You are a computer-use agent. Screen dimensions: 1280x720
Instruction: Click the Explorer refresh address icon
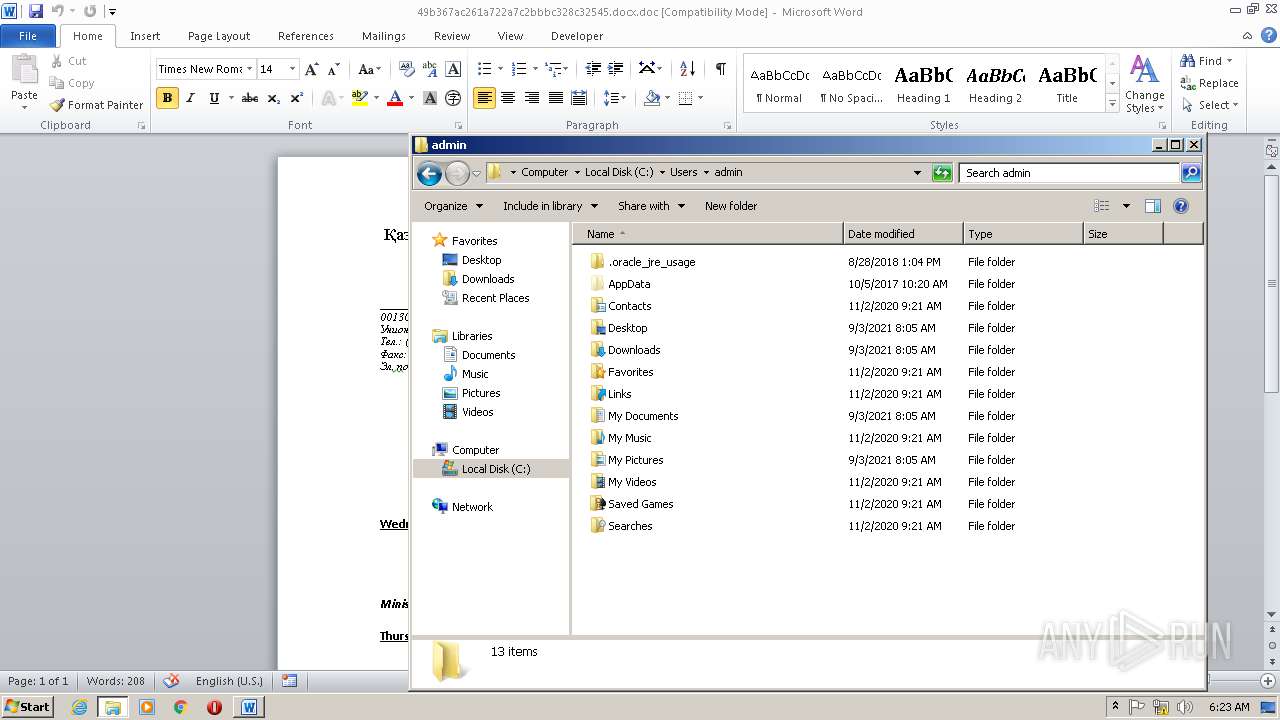[x=941, y=173]
